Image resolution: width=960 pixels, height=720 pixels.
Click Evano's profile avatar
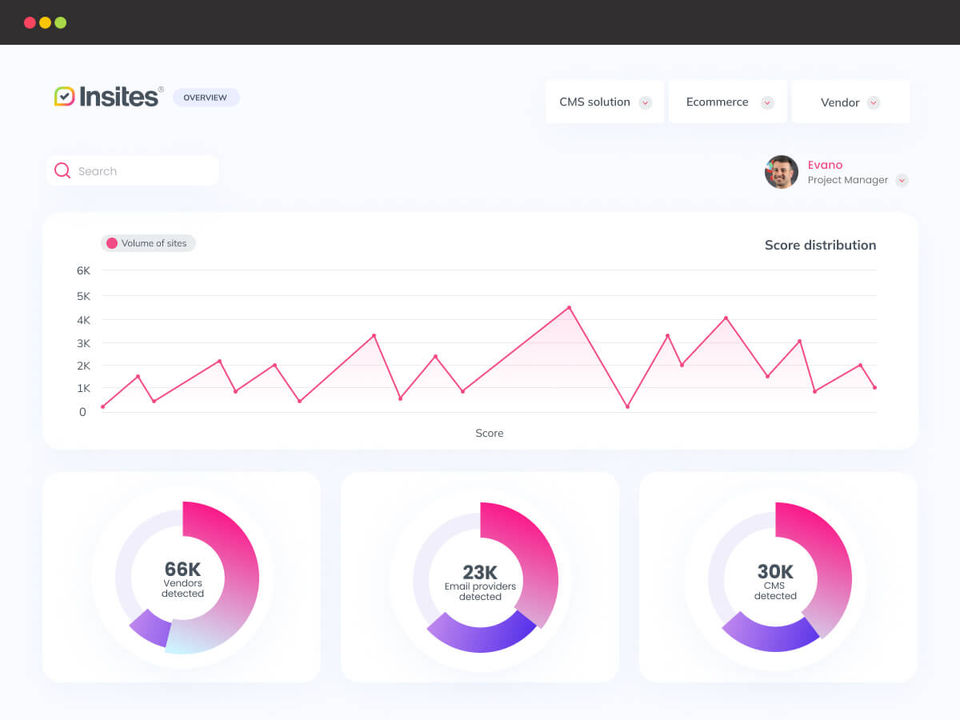pos(781,172)
